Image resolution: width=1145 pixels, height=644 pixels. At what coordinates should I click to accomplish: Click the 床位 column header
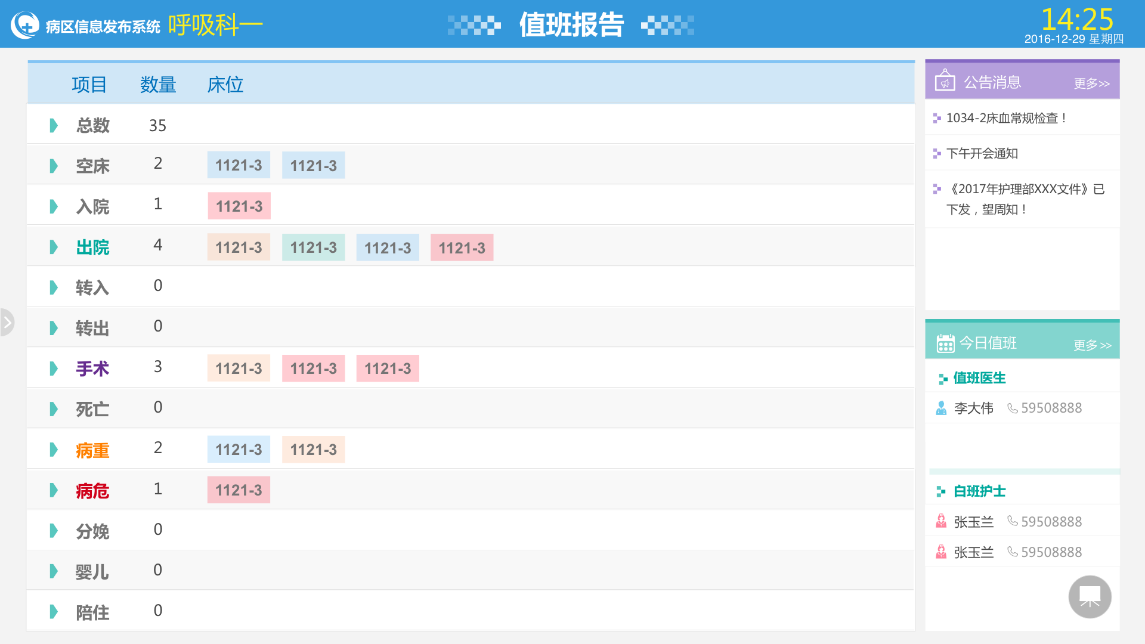225,85
